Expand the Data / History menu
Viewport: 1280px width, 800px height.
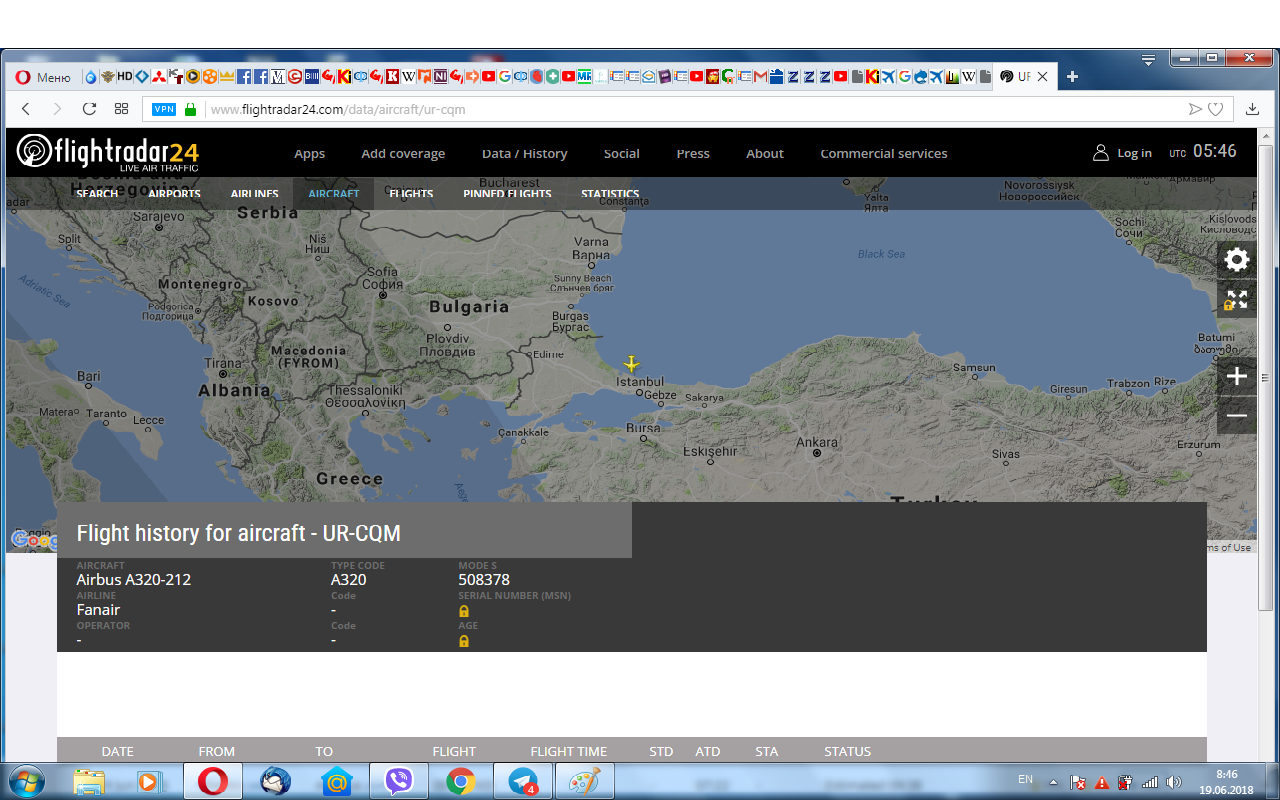pos(524,154)
